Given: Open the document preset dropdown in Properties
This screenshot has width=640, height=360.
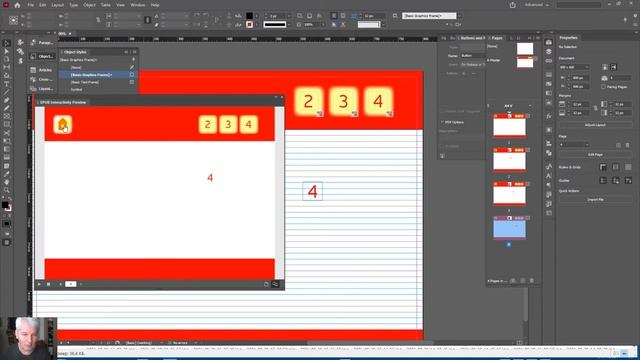Looking at the screenshot, I should [574, 67].
